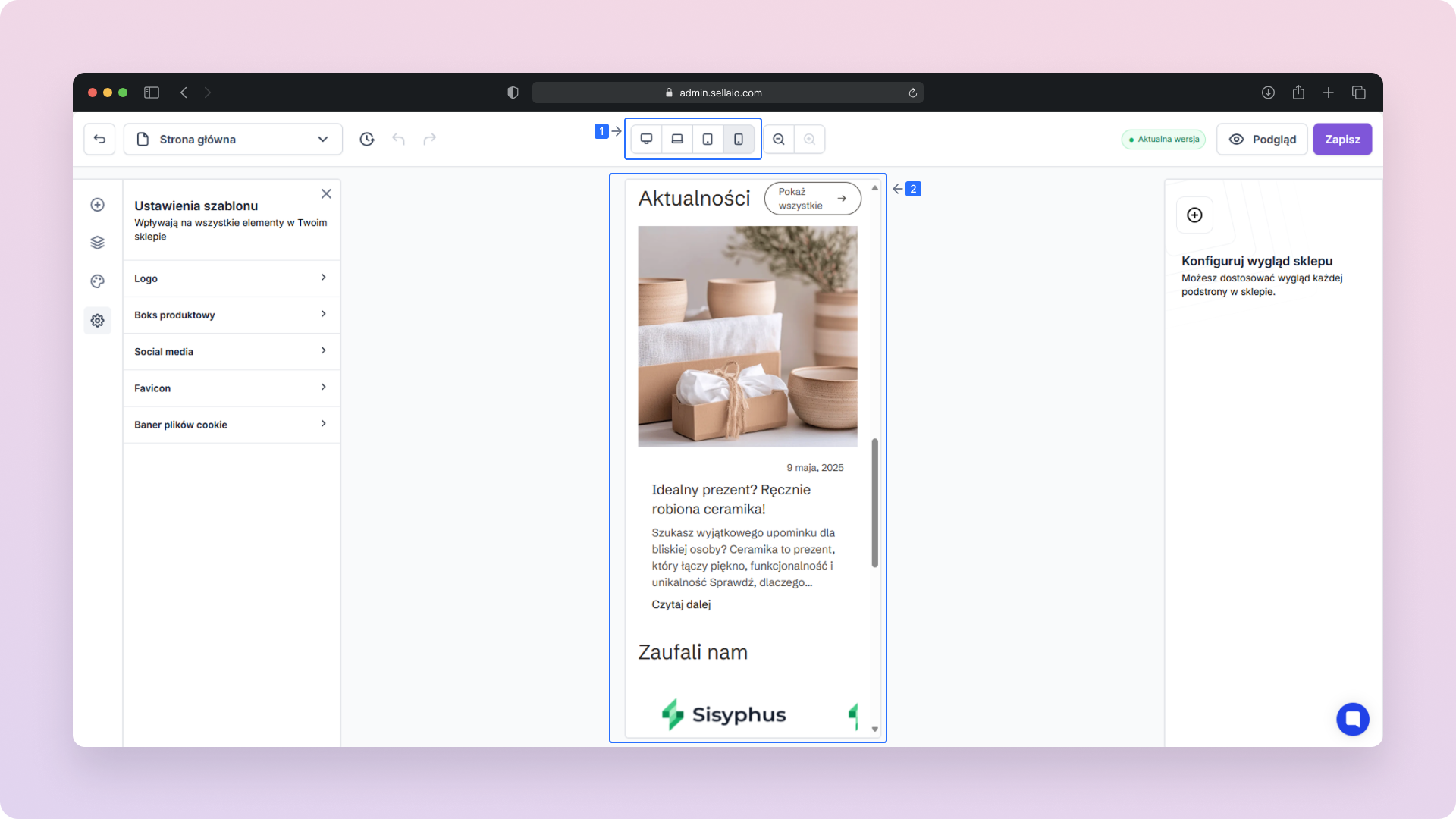Screen dimensions: 1456x819
Task: Open the Strona główna page dropdown
Action: point(233,139)
